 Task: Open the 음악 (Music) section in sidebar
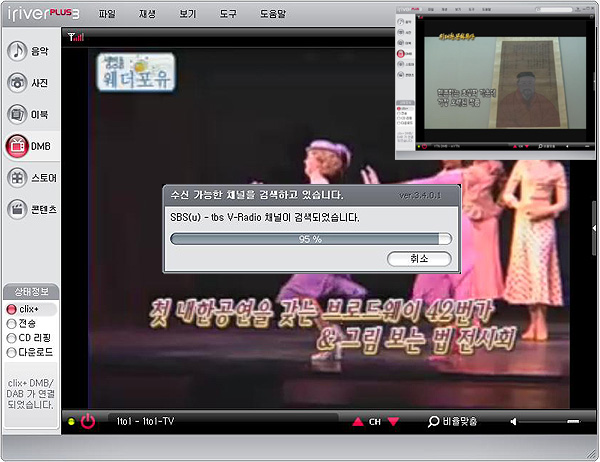click(28, 51)
